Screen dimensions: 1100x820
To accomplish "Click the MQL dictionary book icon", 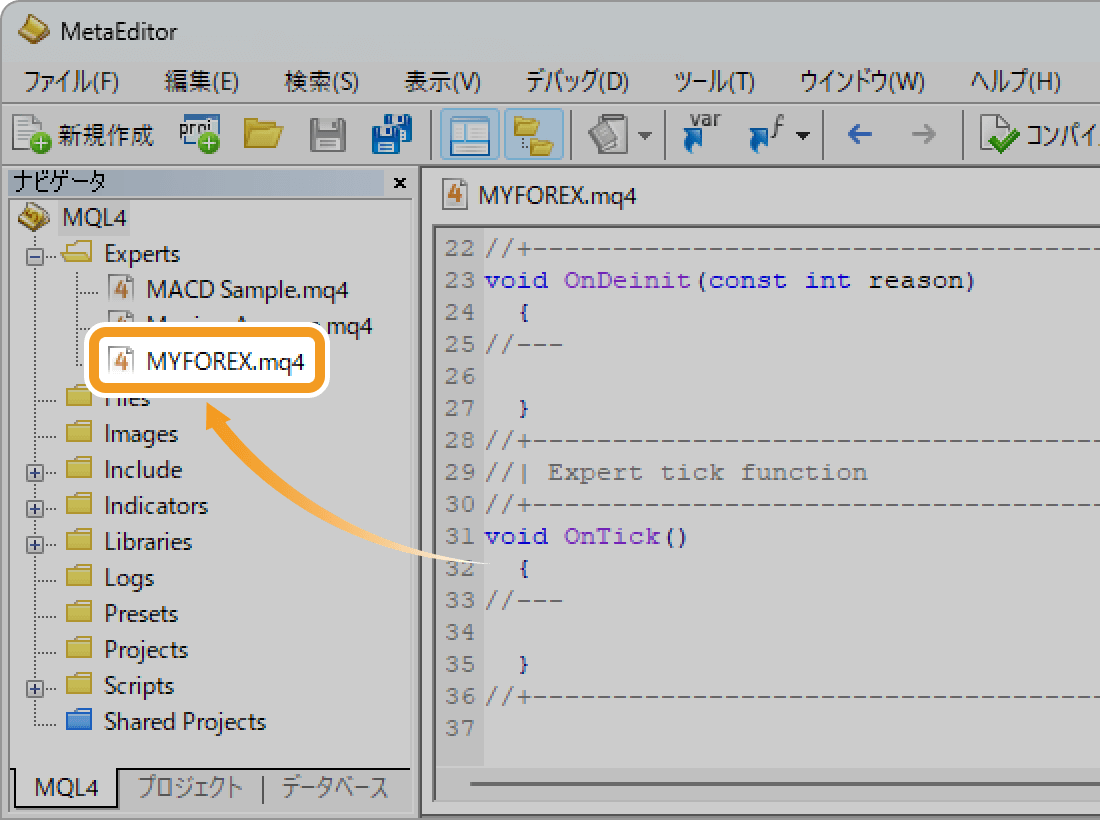I will 608,134.
